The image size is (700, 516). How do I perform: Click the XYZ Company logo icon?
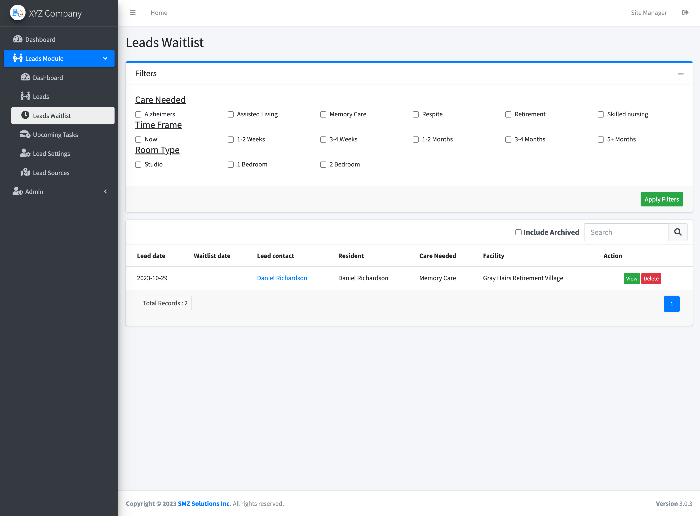click(17, 13)
